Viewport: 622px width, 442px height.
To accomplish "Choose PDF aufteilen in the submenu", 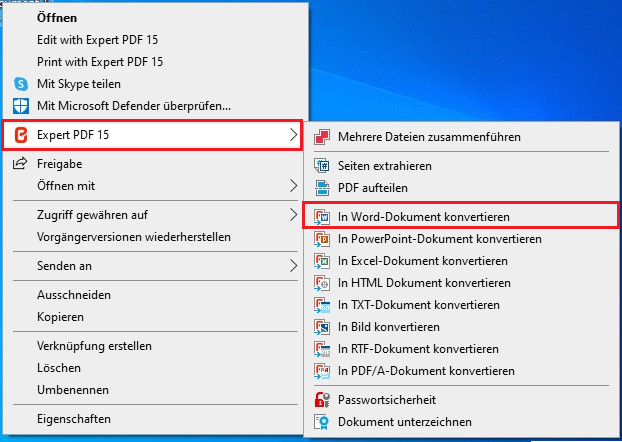I will click(x=373, y=188).
